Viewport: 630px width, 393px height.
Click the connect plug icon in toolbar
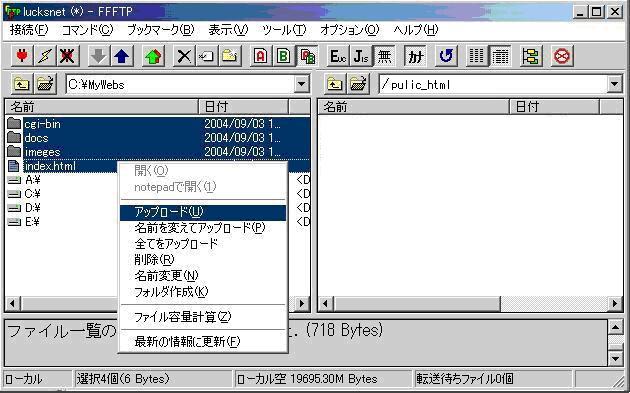(x=22, y=56)
